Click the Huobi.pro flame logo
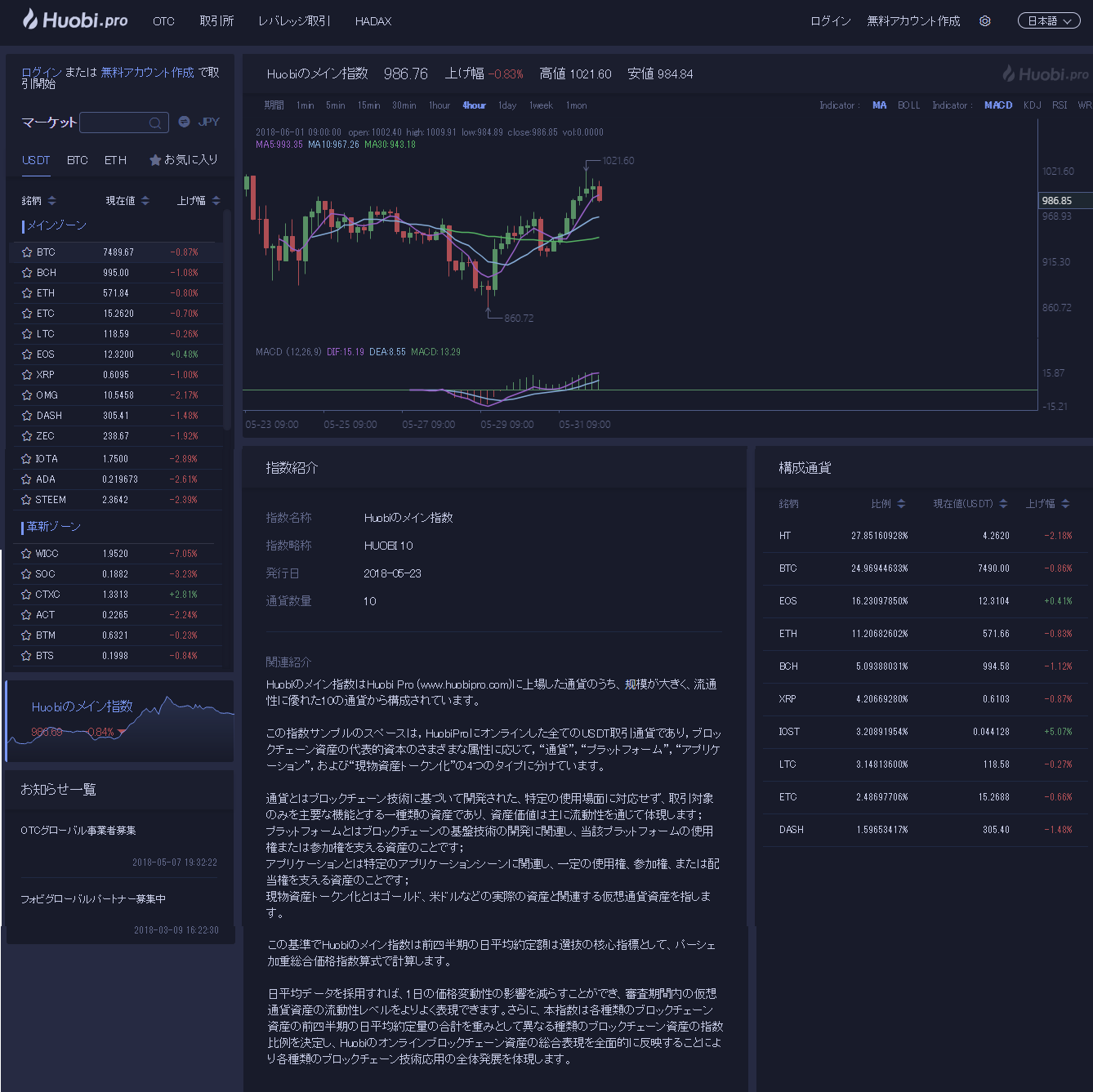The height and width of the screenshot is (1092, 1093). click(x=30, y=20)
